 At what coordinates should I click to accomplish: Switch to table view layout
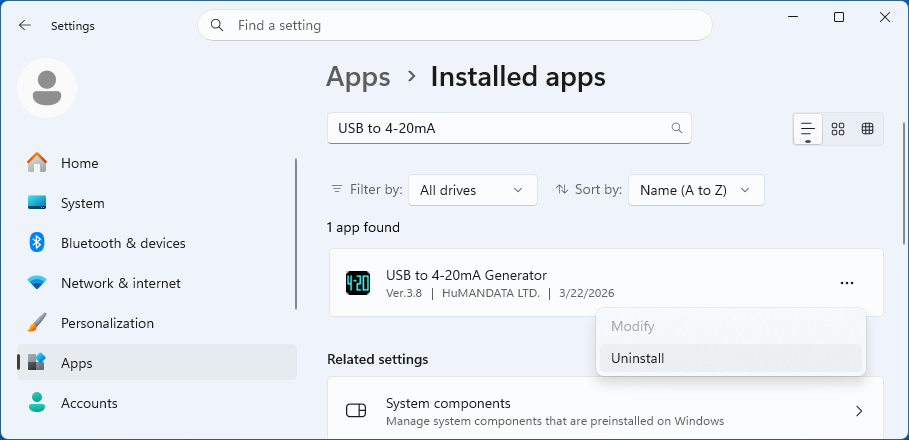(x=867, y=129)
